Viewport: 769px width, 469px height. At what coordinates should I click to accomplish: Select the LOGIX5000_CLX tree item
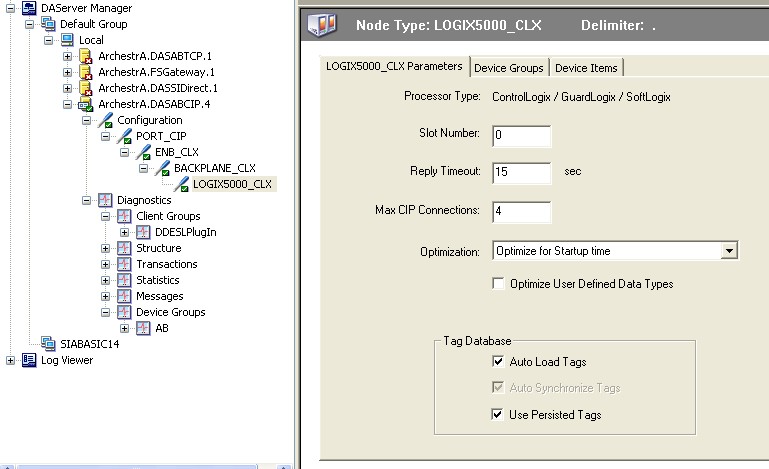coord(231,184)
